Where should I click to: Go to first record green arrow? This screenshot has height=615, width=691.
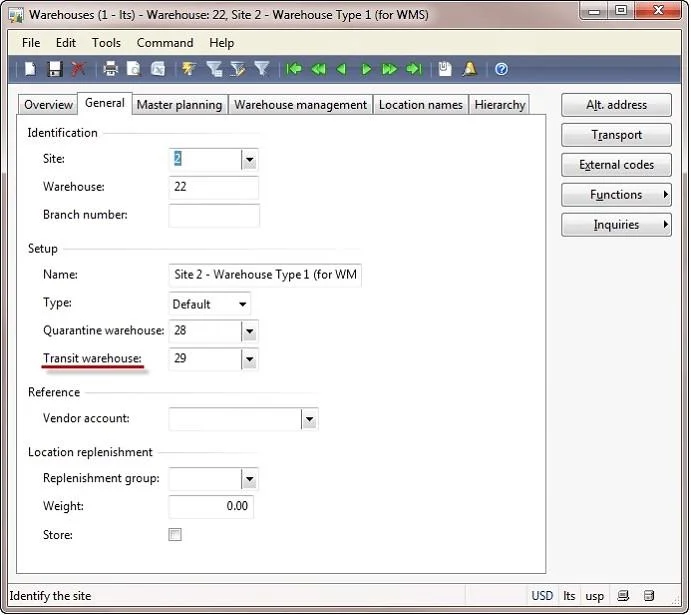294,69
